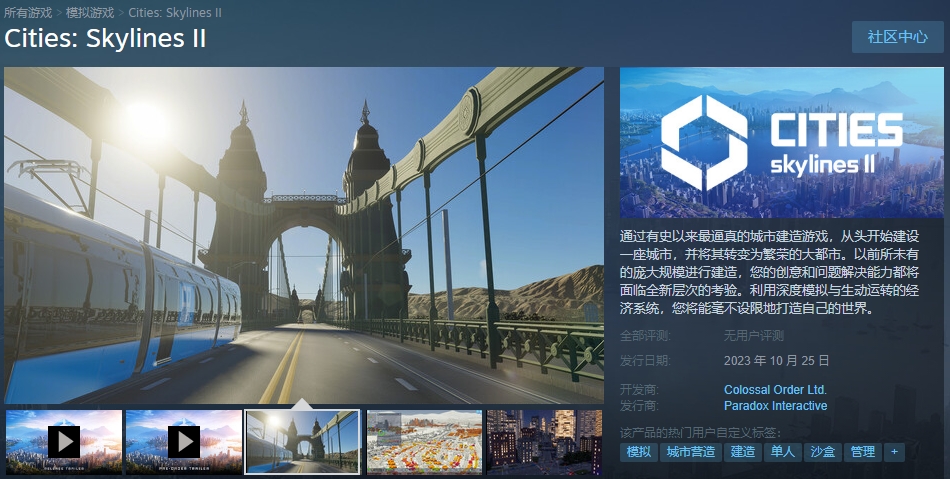
Task: Click the 全部评测 label
Action: point(645,335)
